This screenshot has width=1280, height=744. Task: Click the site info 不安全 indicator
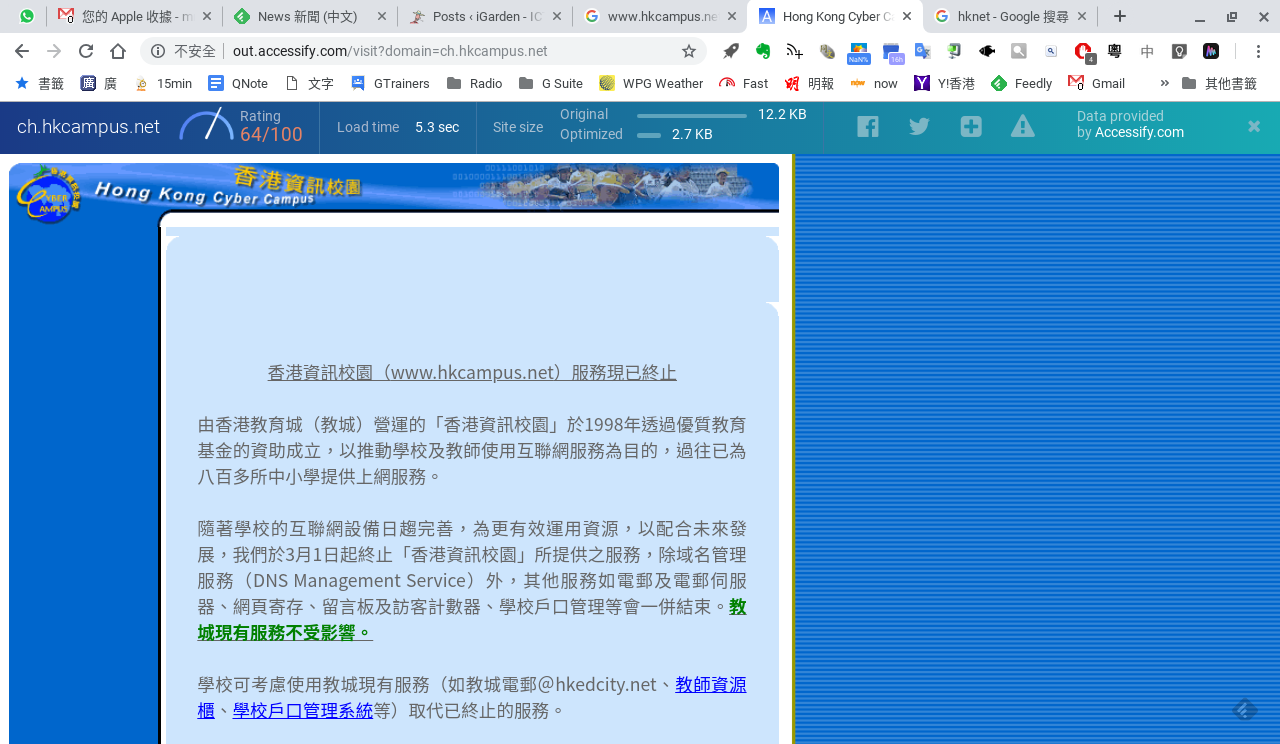(x=184, y=51)
